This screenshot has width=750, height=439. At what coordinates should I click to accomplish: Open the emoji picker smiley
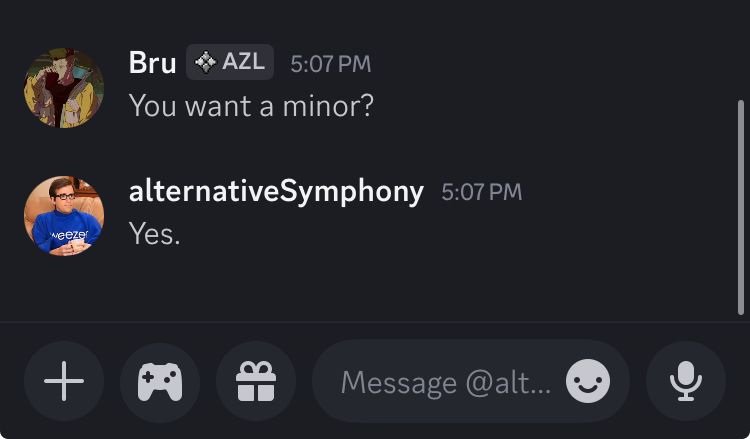point(587,381)
